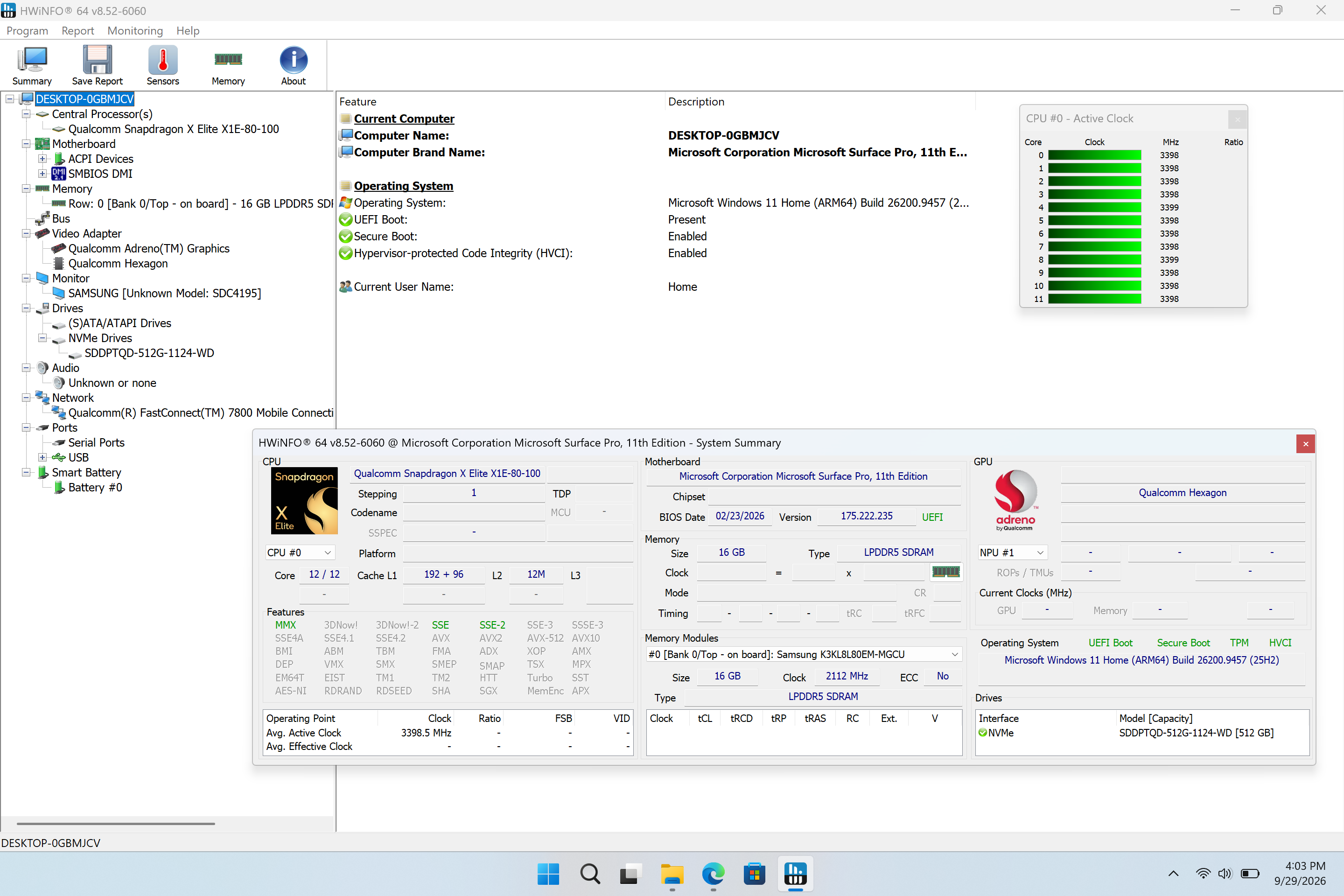Click the Adreno by Qualcomm logo

[1015, 501]
